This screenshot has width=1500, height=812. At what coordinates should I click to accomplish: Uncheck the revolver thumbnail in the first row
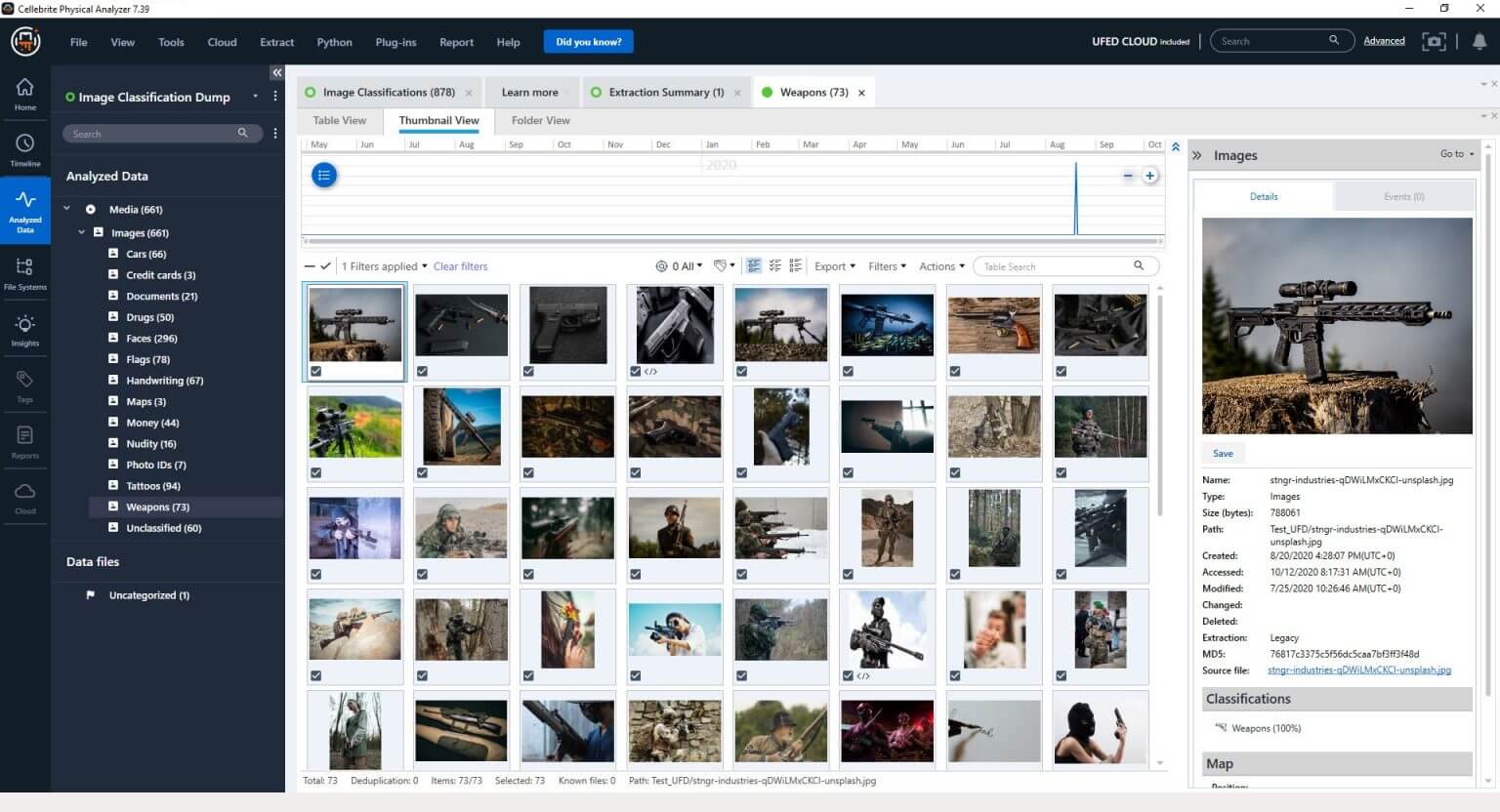(x=953, y=372)
